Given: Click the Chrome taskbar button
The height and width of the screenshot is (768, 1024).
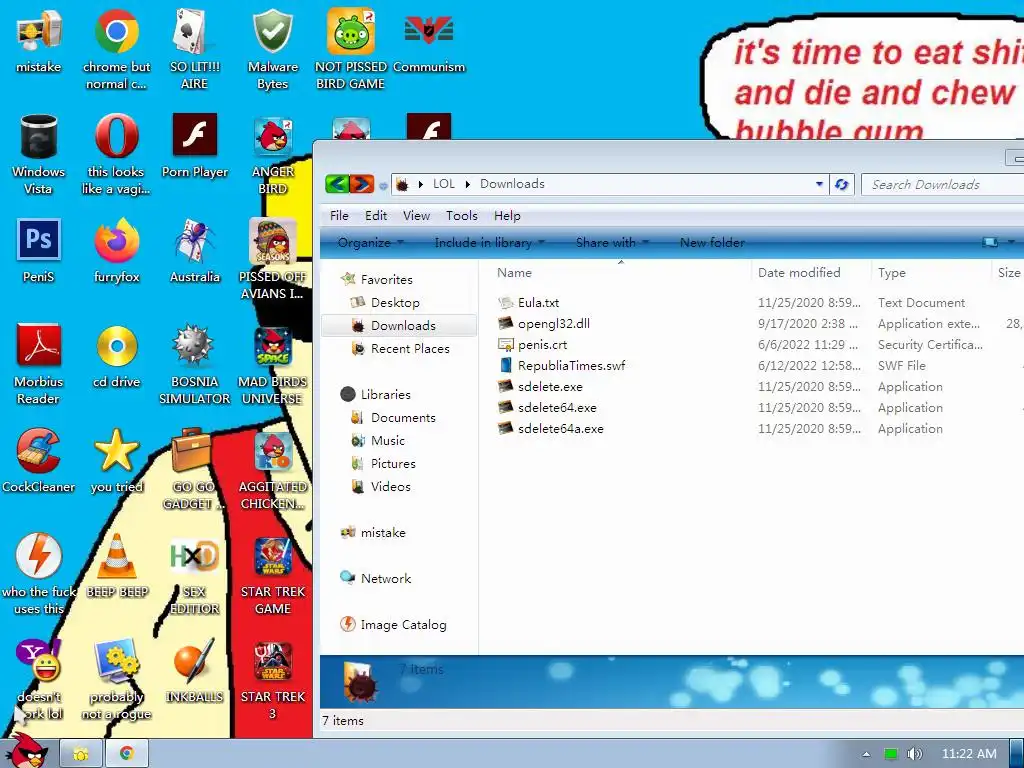Looking at the screenshot, I should click(x=127, y=753).
